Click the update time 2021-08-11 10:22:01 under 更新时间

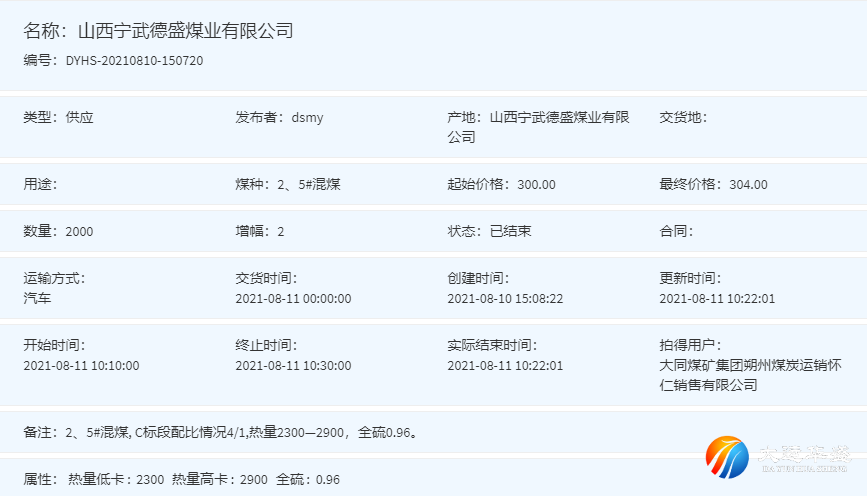717,298
